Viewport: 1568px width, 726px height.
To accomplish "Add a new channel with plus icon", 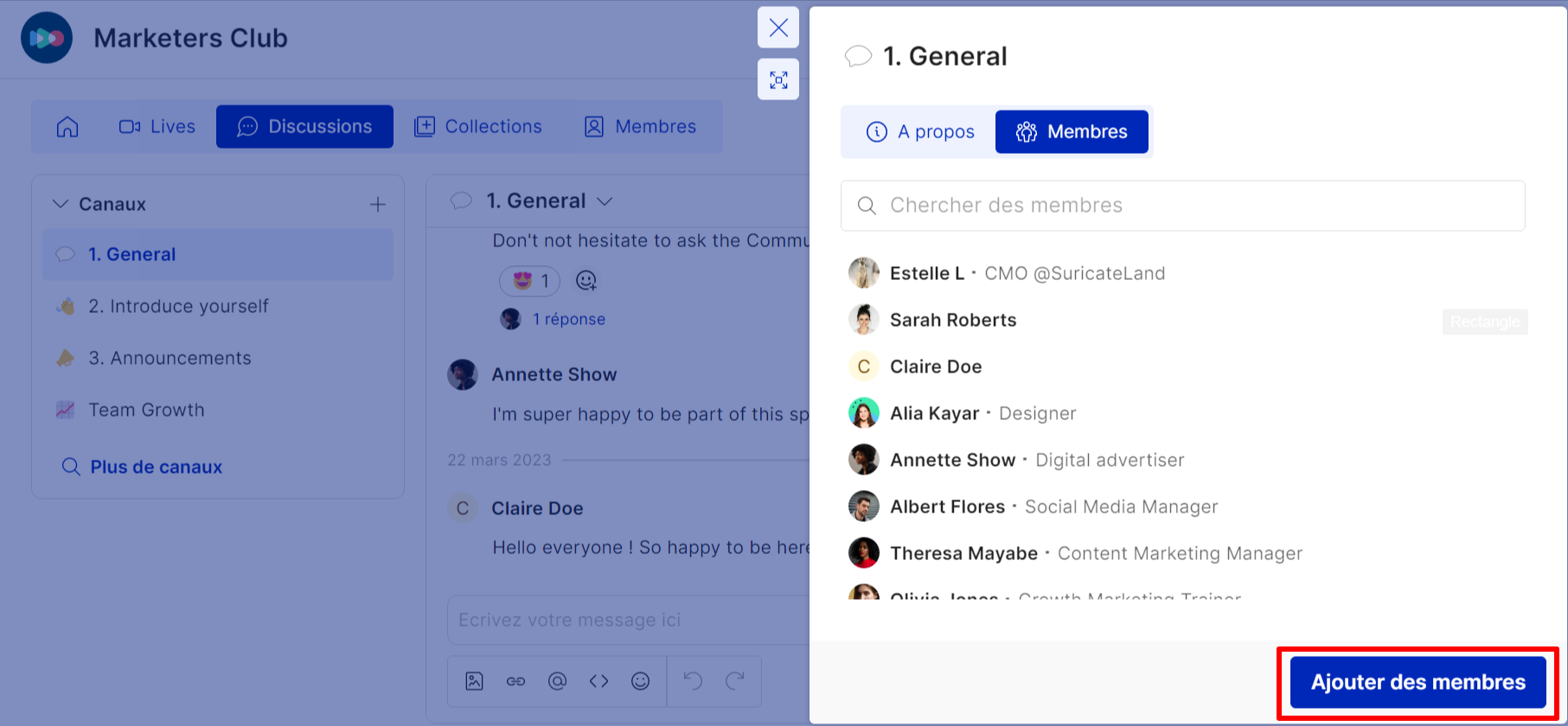I will [378, 205].
